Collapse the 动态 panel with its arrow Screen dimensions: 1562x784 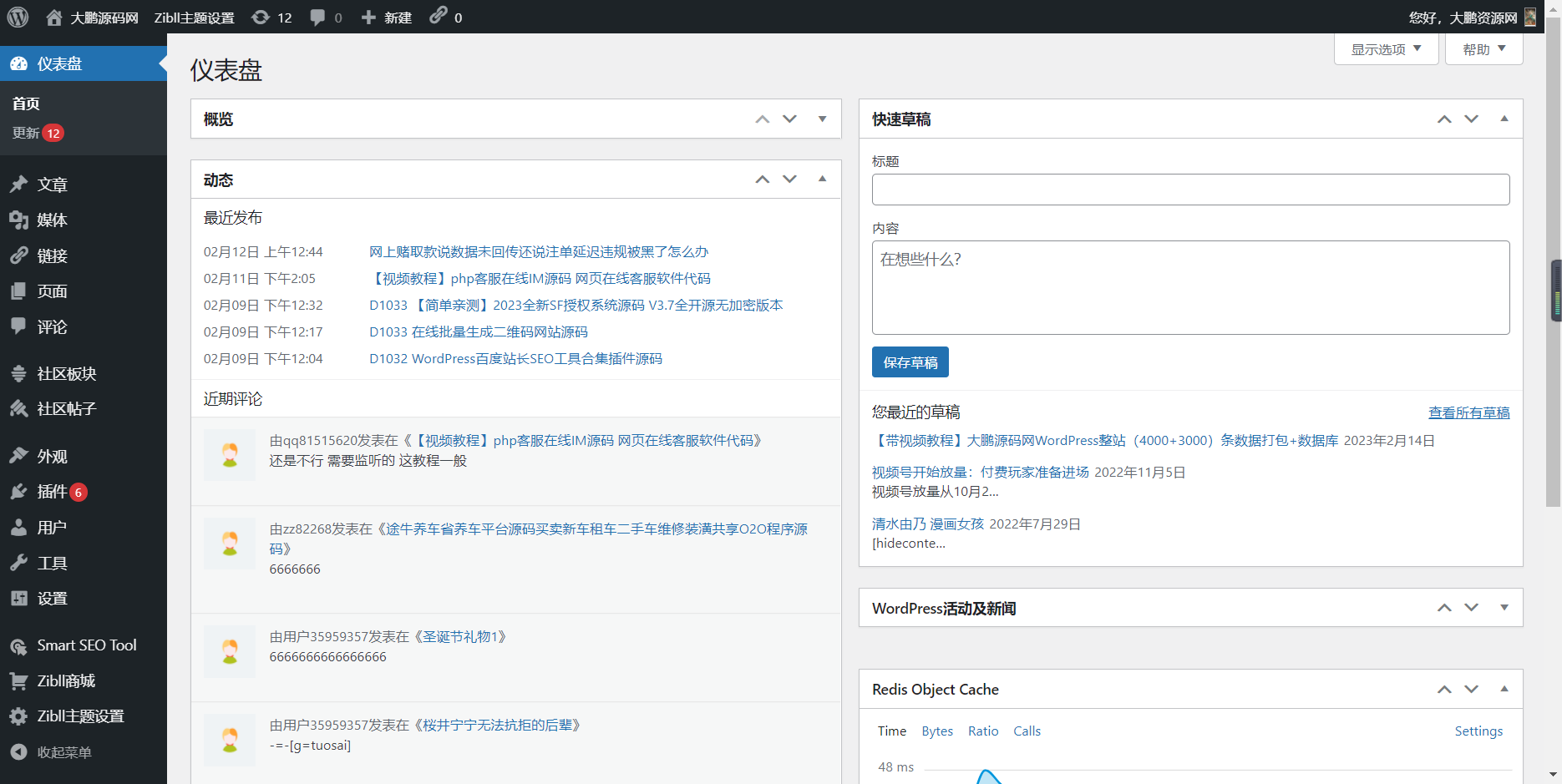[x=822, y=179]
